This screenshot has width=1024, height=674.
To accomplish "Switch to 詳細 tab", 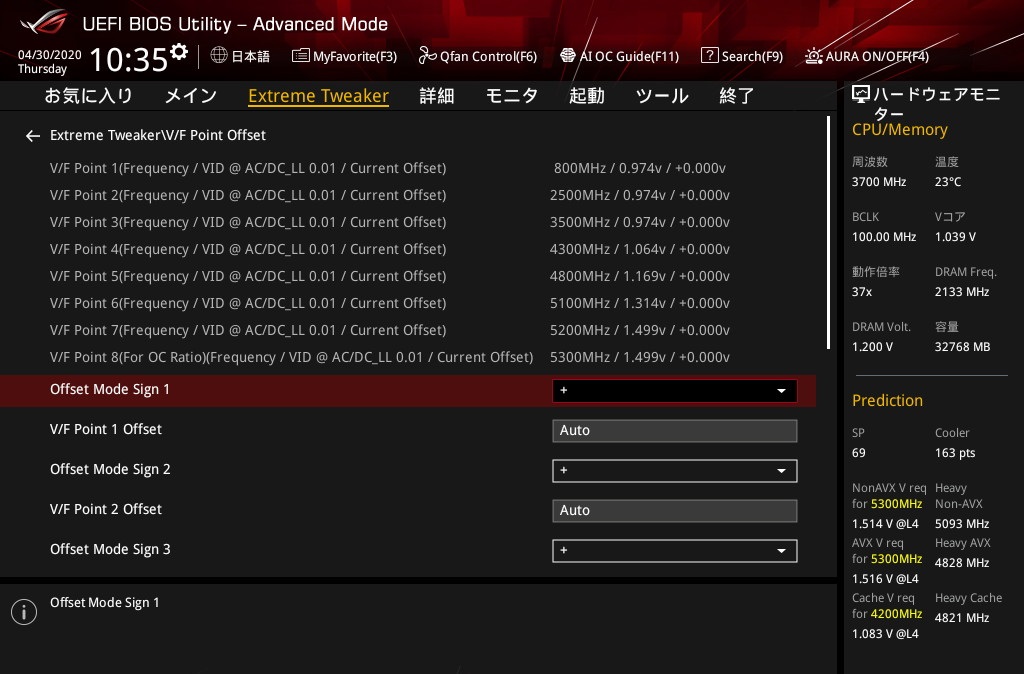I will 437,96.
